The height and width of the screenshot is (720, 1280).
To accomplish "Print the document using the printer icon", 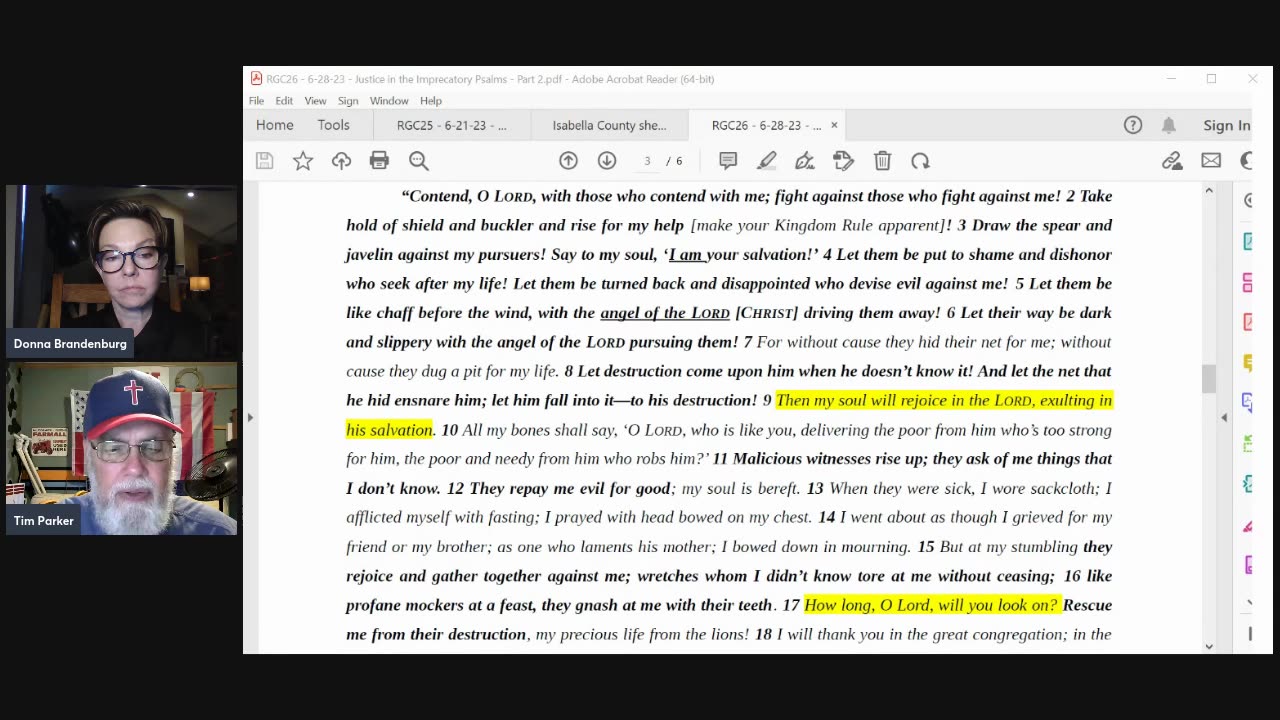I will pos(379,161).
